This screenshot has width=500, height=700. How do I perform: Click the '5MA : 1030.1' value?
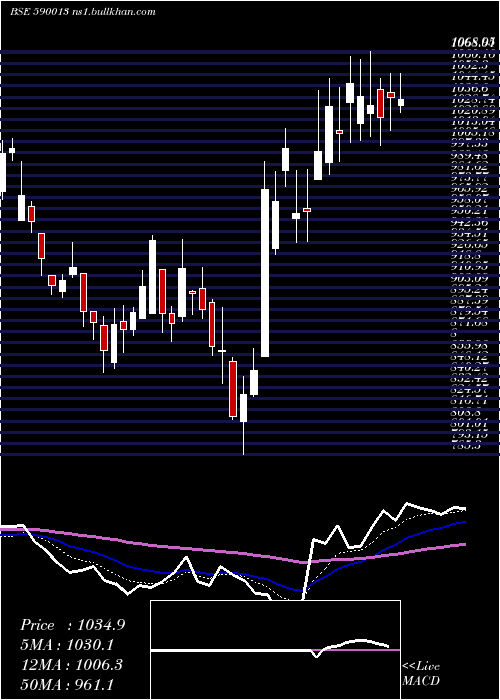tap(67, 645)
